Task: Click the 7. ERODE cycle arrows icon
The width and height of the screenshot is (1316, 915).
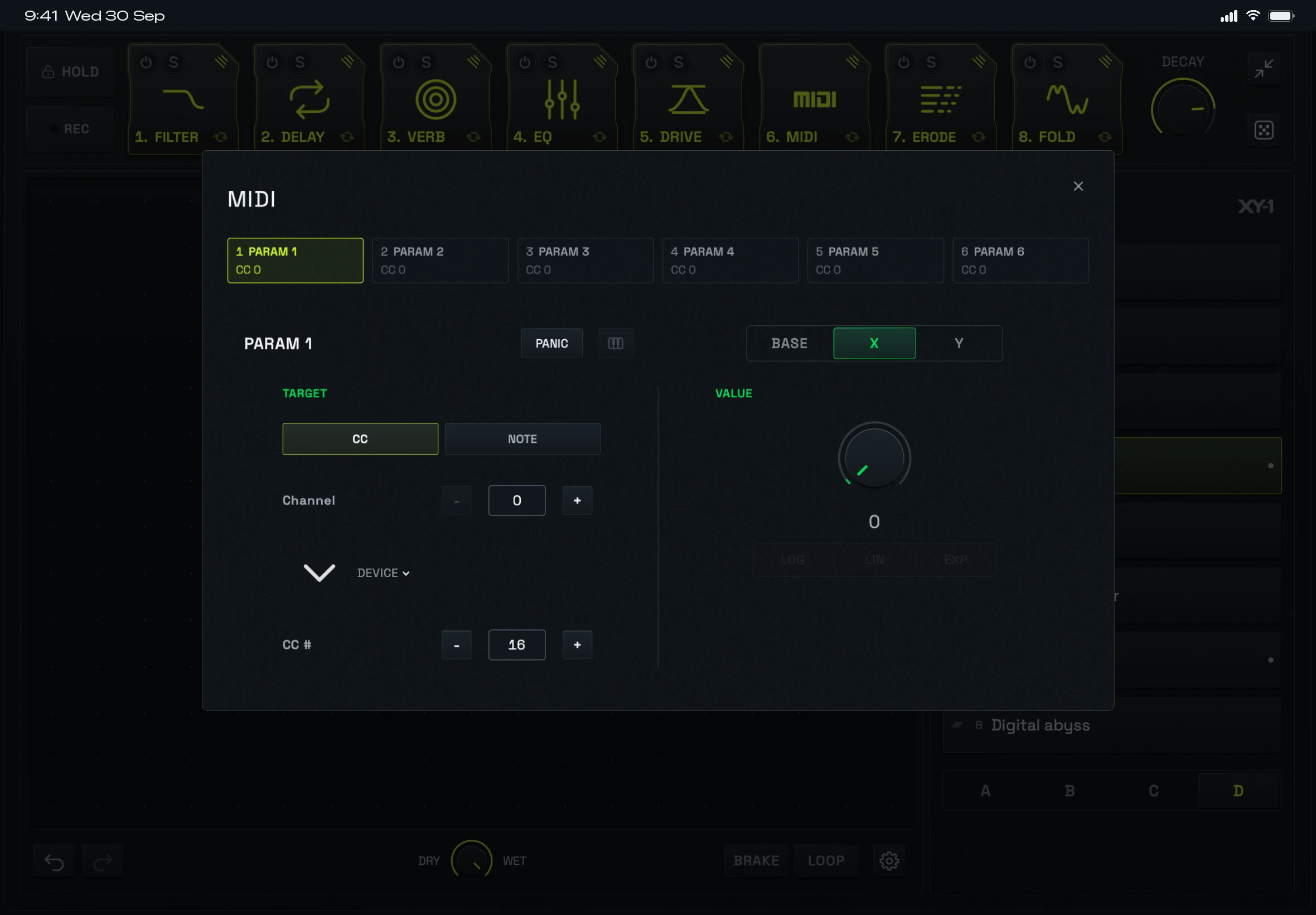Action: click(979, 137)
